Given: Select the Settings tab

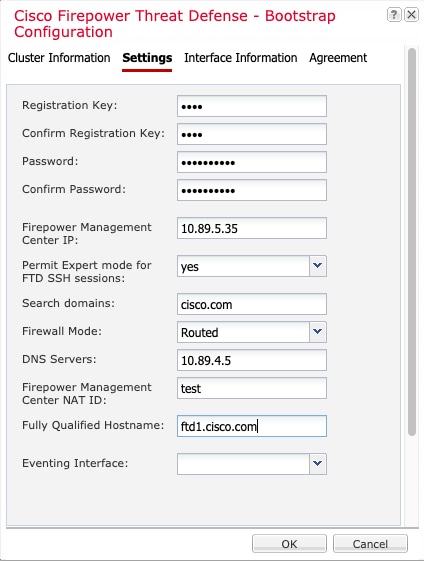Looking at the screenshot, I should tap(147, 58).
